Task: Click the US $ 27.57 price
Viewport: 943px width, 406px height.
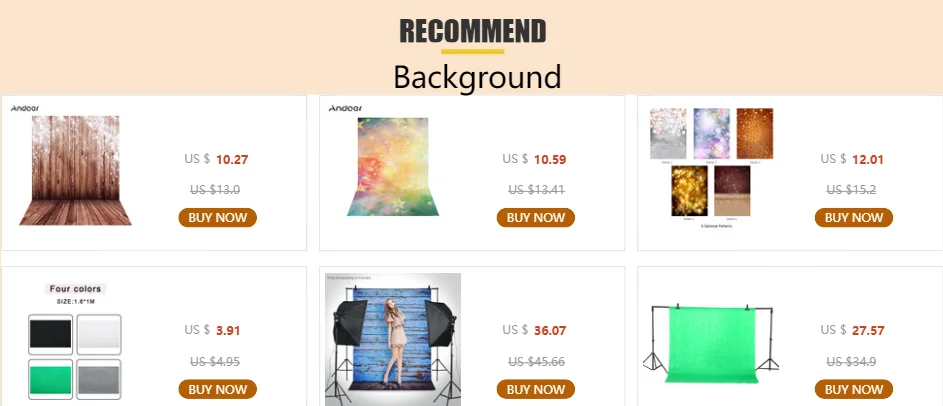Action: 853,330
